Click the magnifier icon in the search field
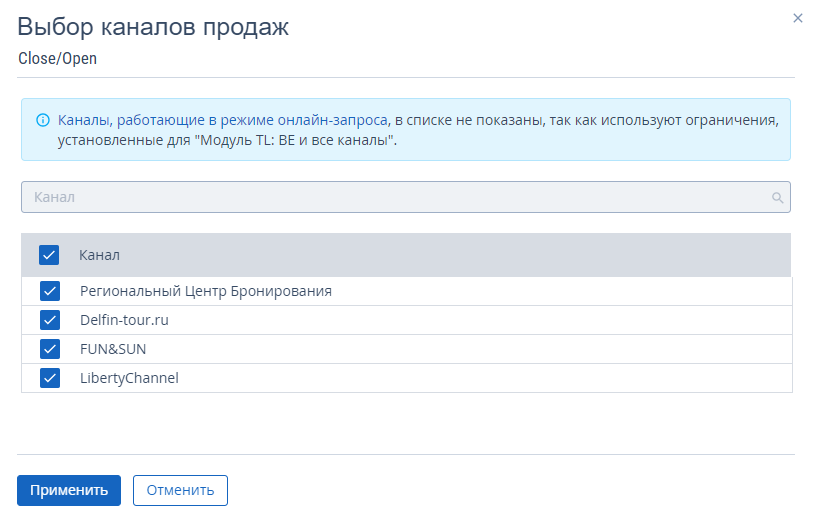Screen dimensions: 814x525 pos(777,198)
